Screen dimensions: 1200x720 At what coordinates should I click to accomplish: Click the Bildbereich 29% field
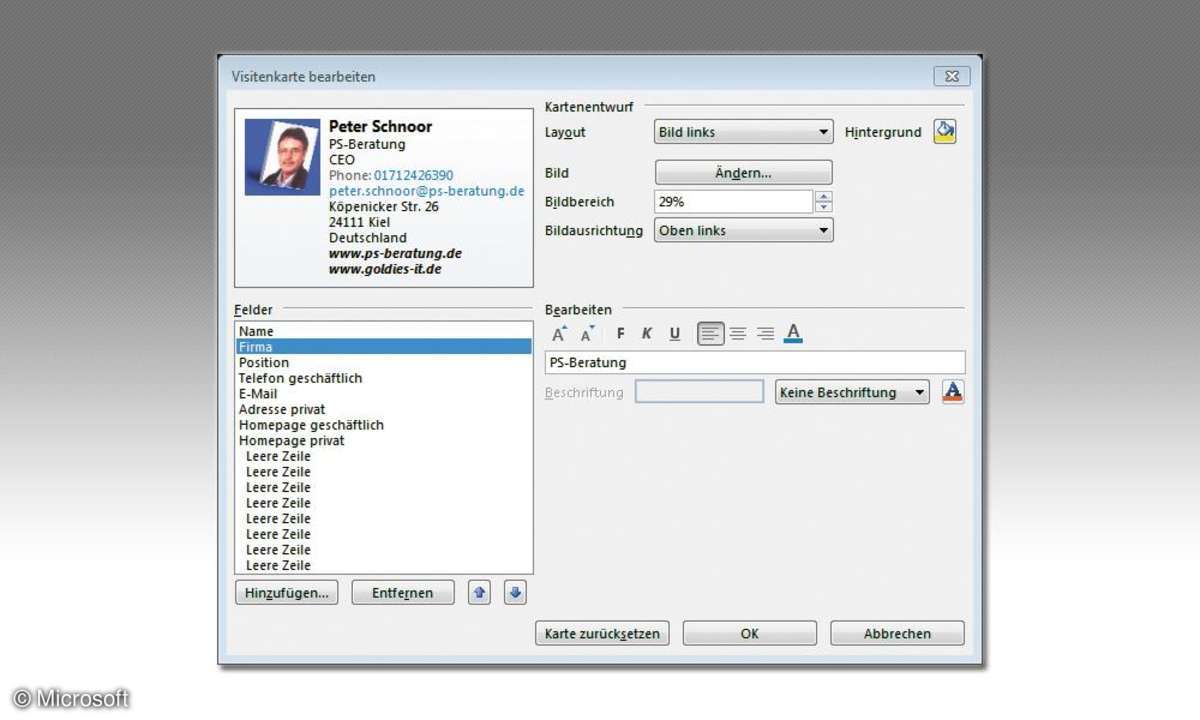click(734, 202)
